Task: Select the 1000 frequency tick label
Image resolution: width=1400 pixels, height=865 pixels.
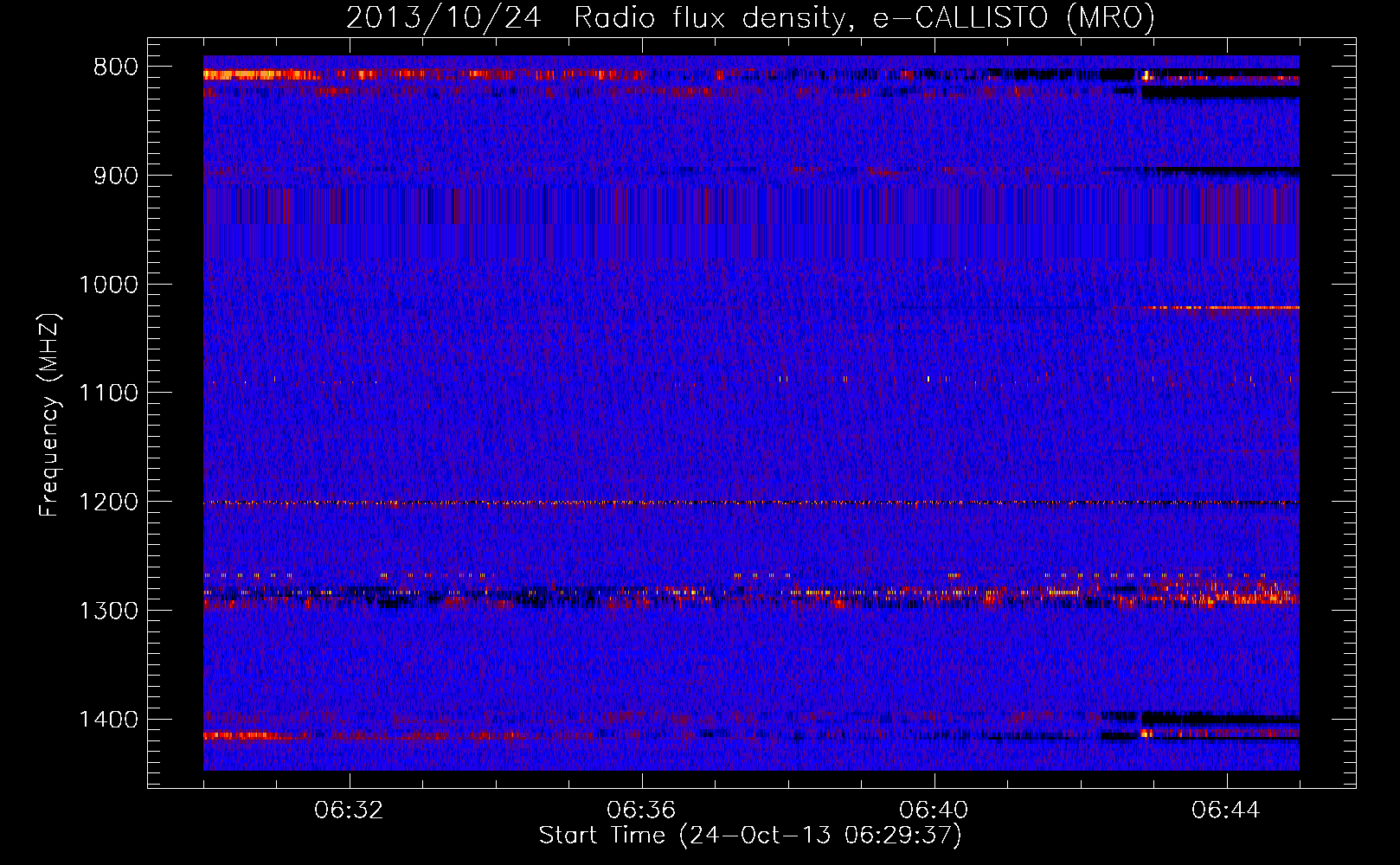Action: click(x=108, y=285)
